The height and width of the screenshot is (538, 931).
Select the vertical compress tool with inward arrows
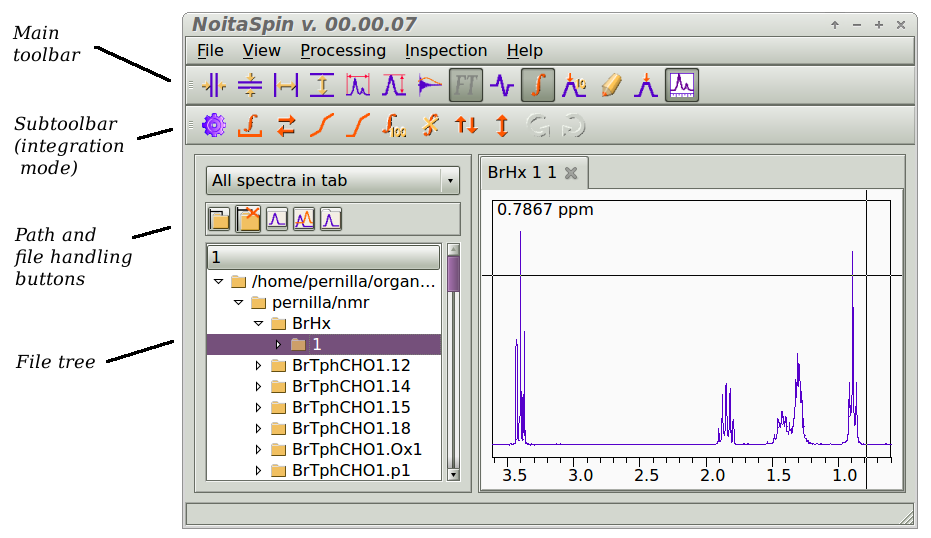click(250, 86)
